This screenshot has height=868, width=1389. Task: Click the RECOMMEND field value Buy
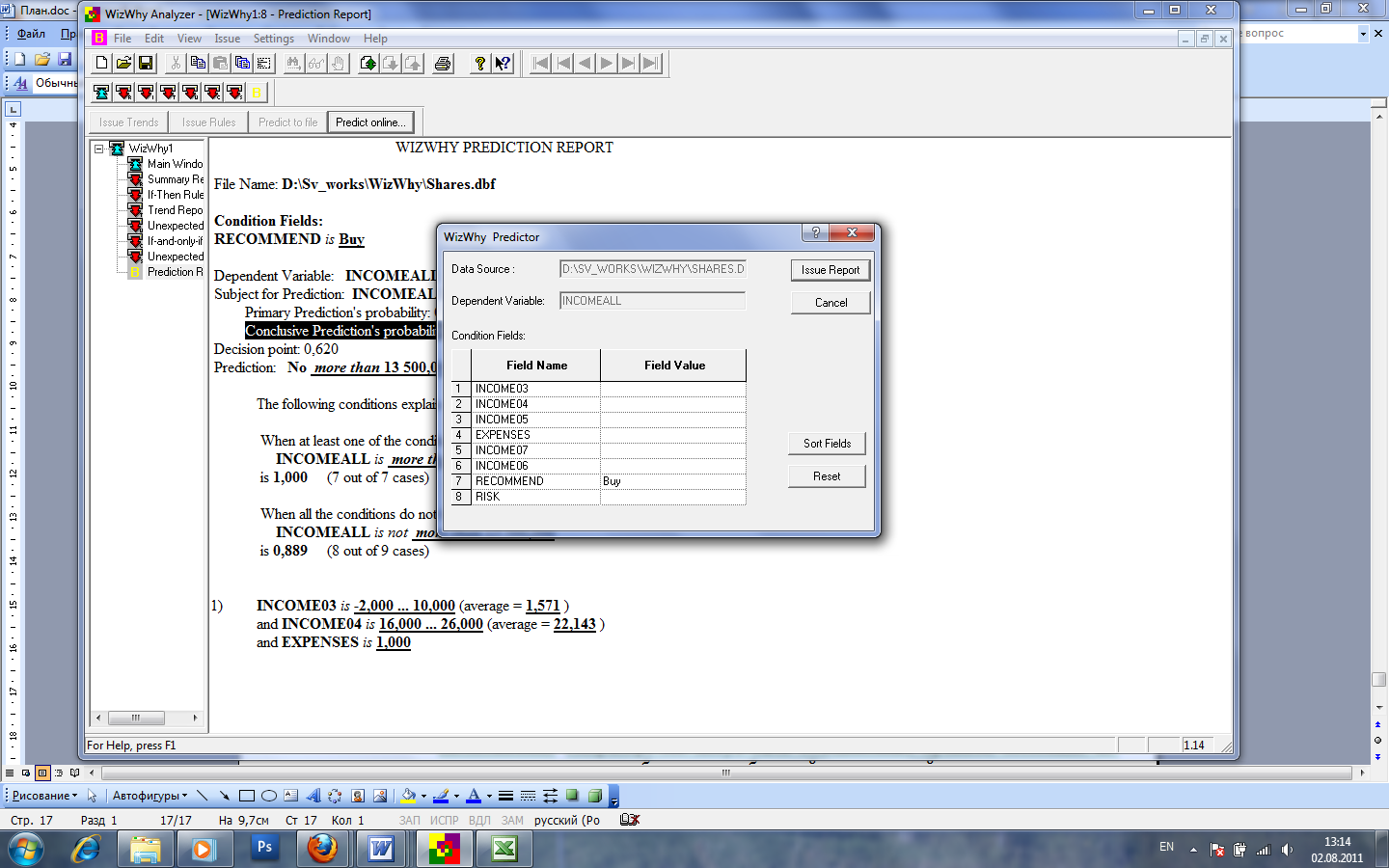coord(673,481)
